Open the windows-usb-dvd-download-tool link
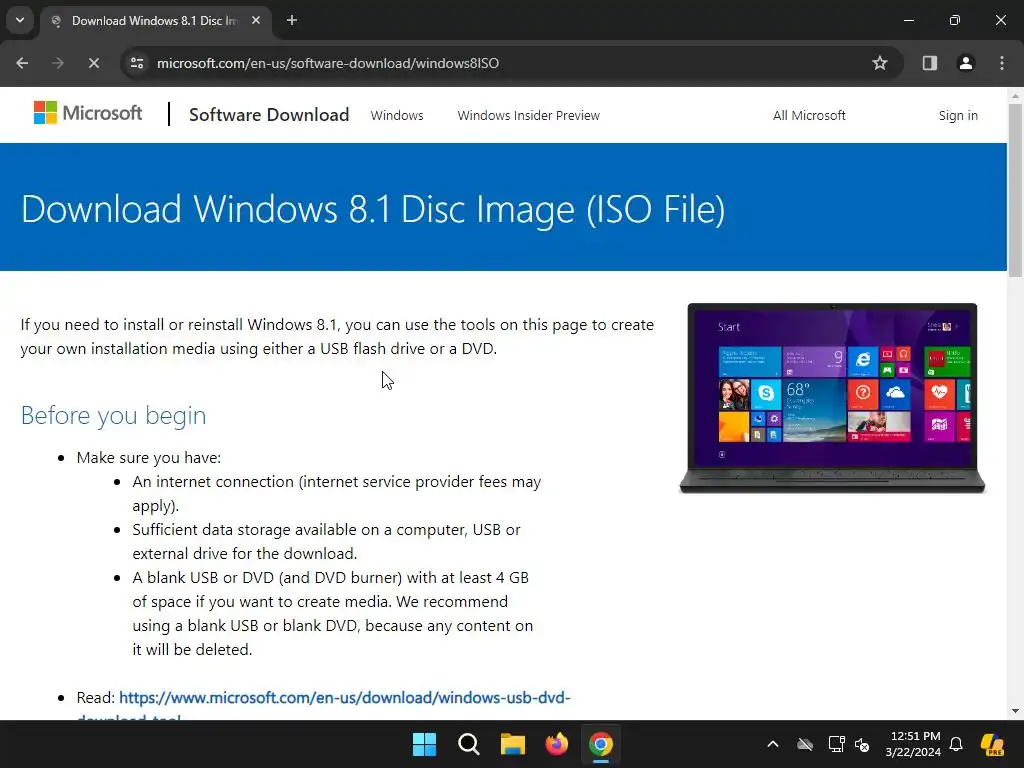This screenshot has width=1024, height=768. (344, 698)
